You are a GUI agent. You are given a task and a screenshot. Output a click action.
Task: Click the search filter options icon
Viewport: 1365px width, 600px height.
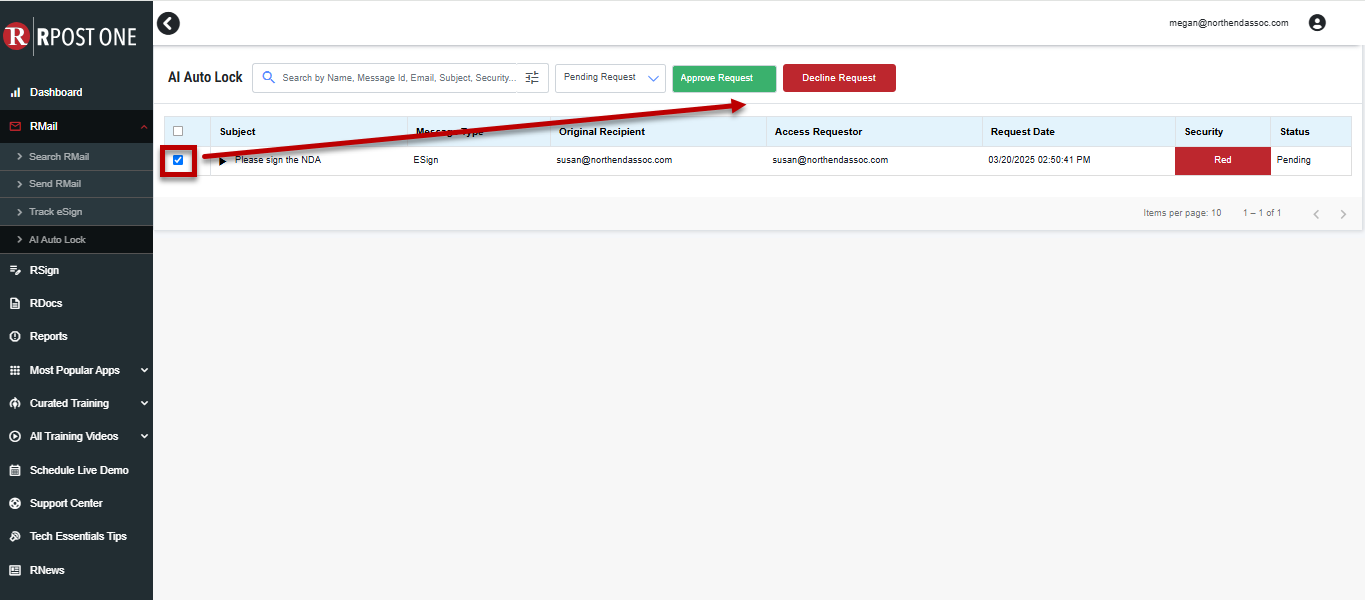(x=532, y=78)
